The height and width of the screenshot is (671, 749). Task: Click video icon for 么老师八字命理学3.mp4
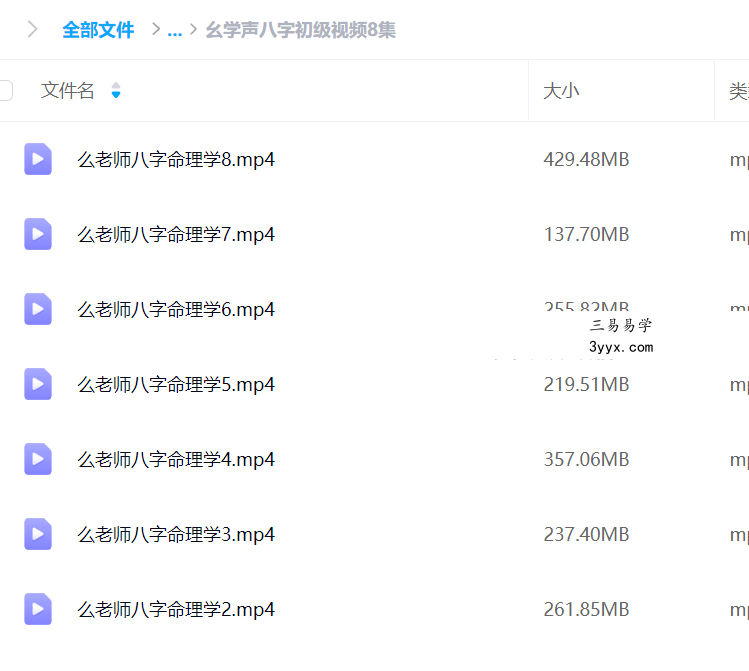click(38, 534)
